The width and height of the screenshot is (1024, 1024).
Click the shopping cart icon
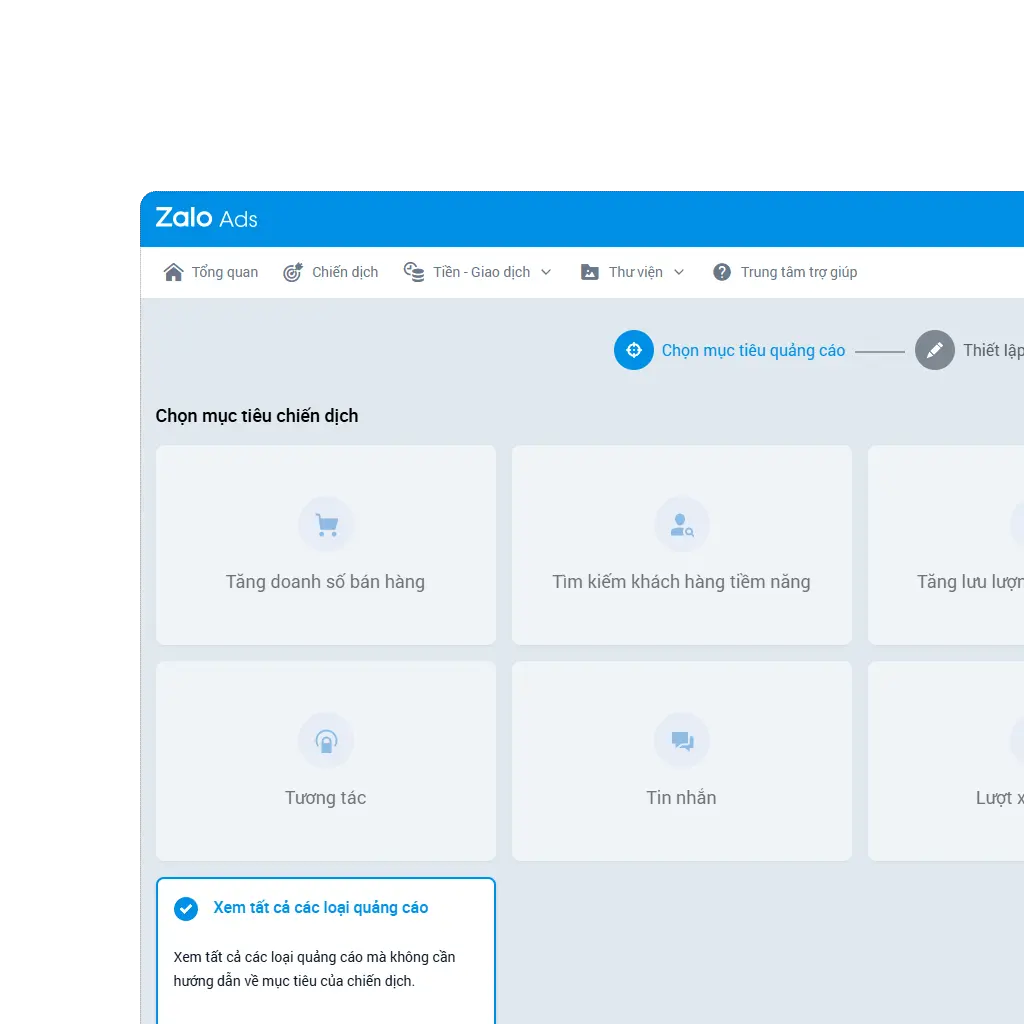pos(326,524)
